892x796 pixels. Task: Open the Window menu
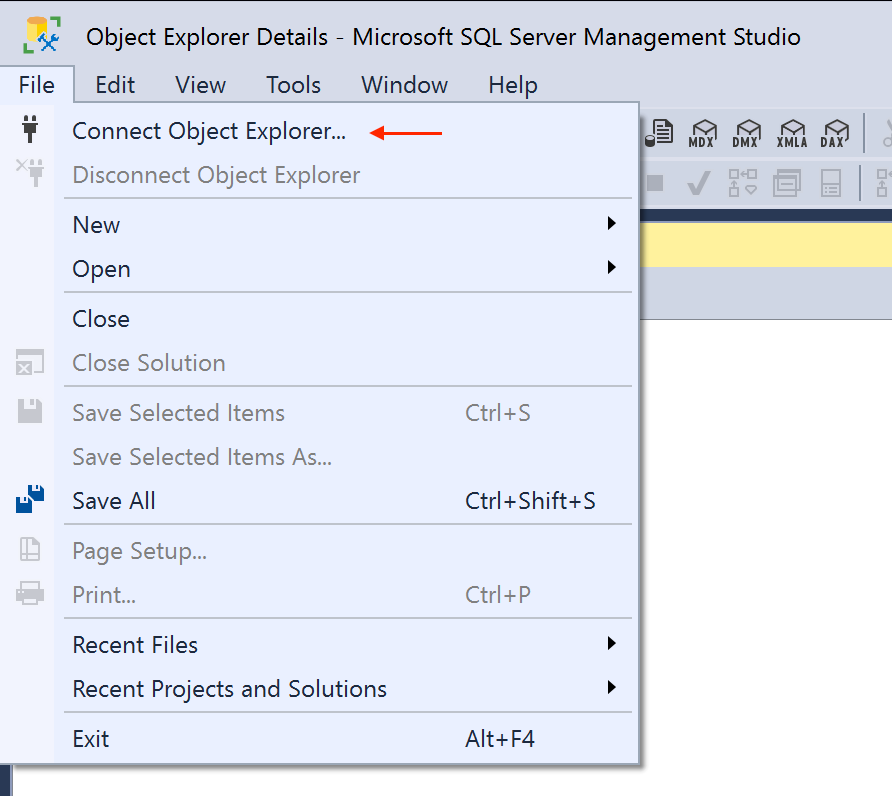404,85
